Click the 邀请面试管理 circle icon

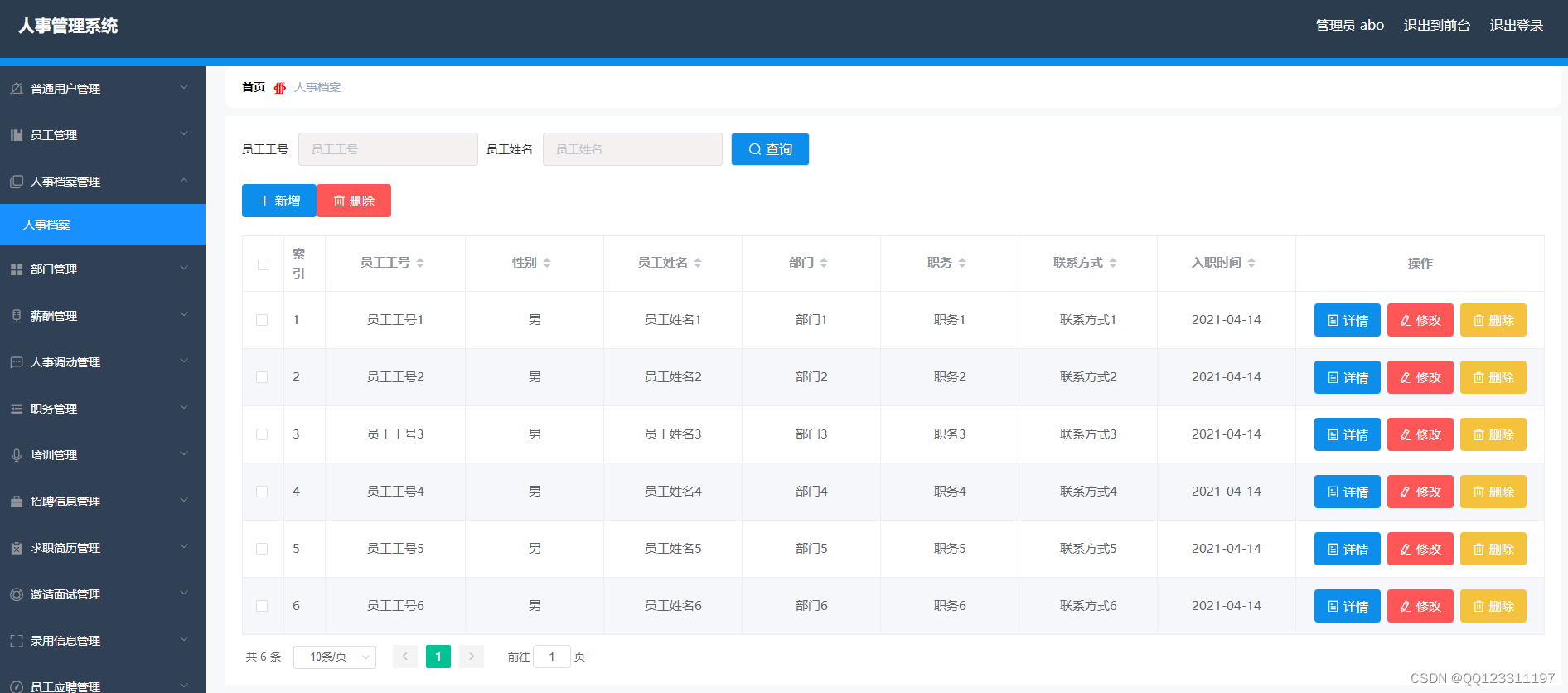tap(17, 594)
